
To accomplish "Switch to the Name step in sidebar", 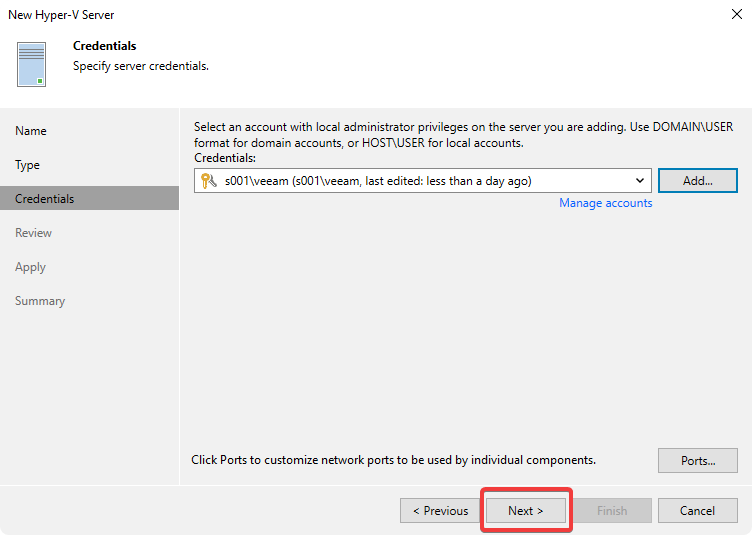I will 31,131.
